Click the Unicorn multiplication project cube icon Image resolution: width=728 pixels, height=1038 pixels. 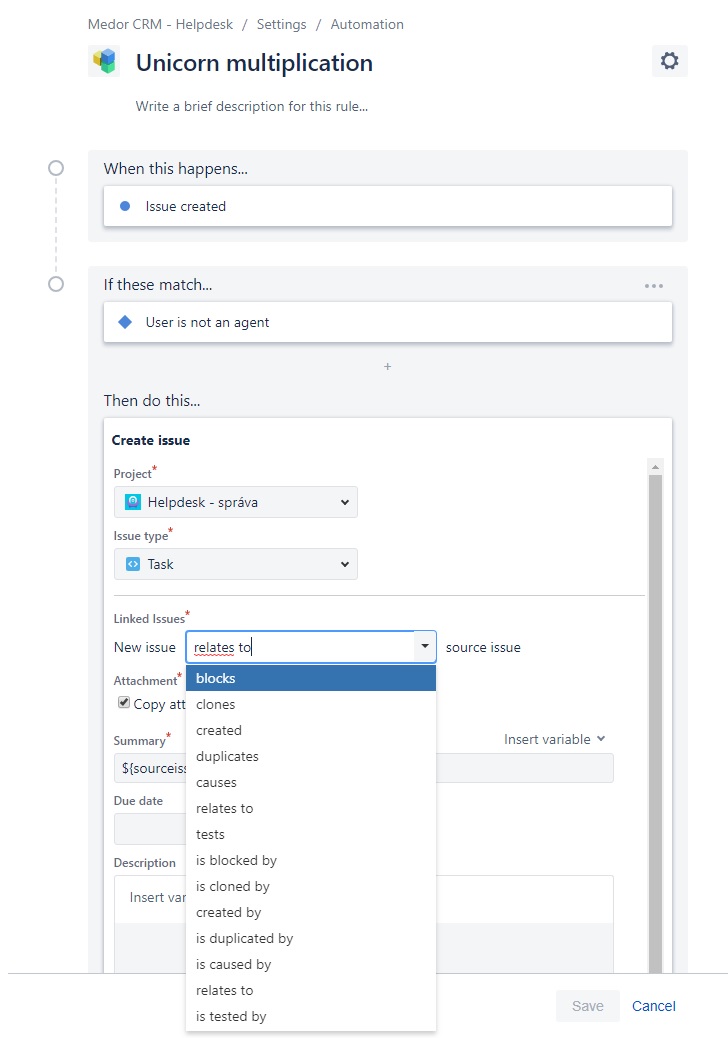104,62
